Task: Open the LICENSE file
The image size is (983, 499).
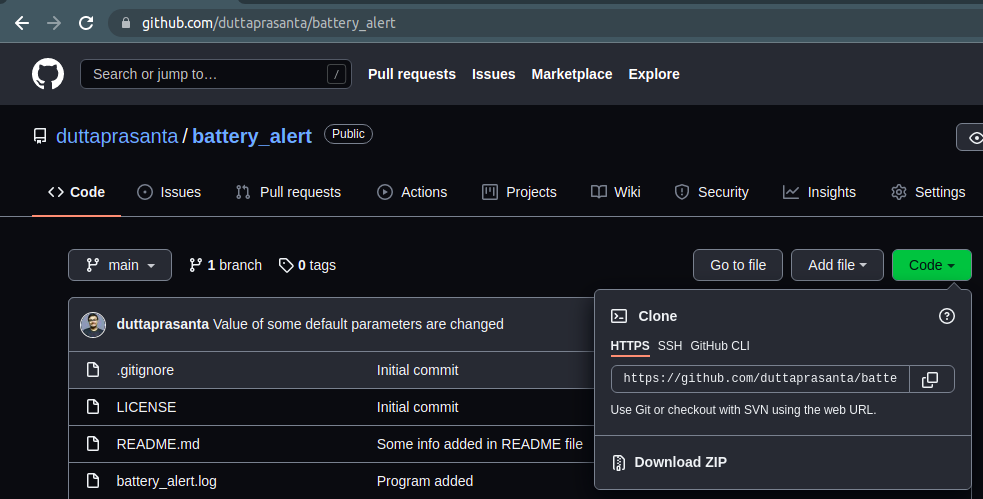Action: [146, 407]
